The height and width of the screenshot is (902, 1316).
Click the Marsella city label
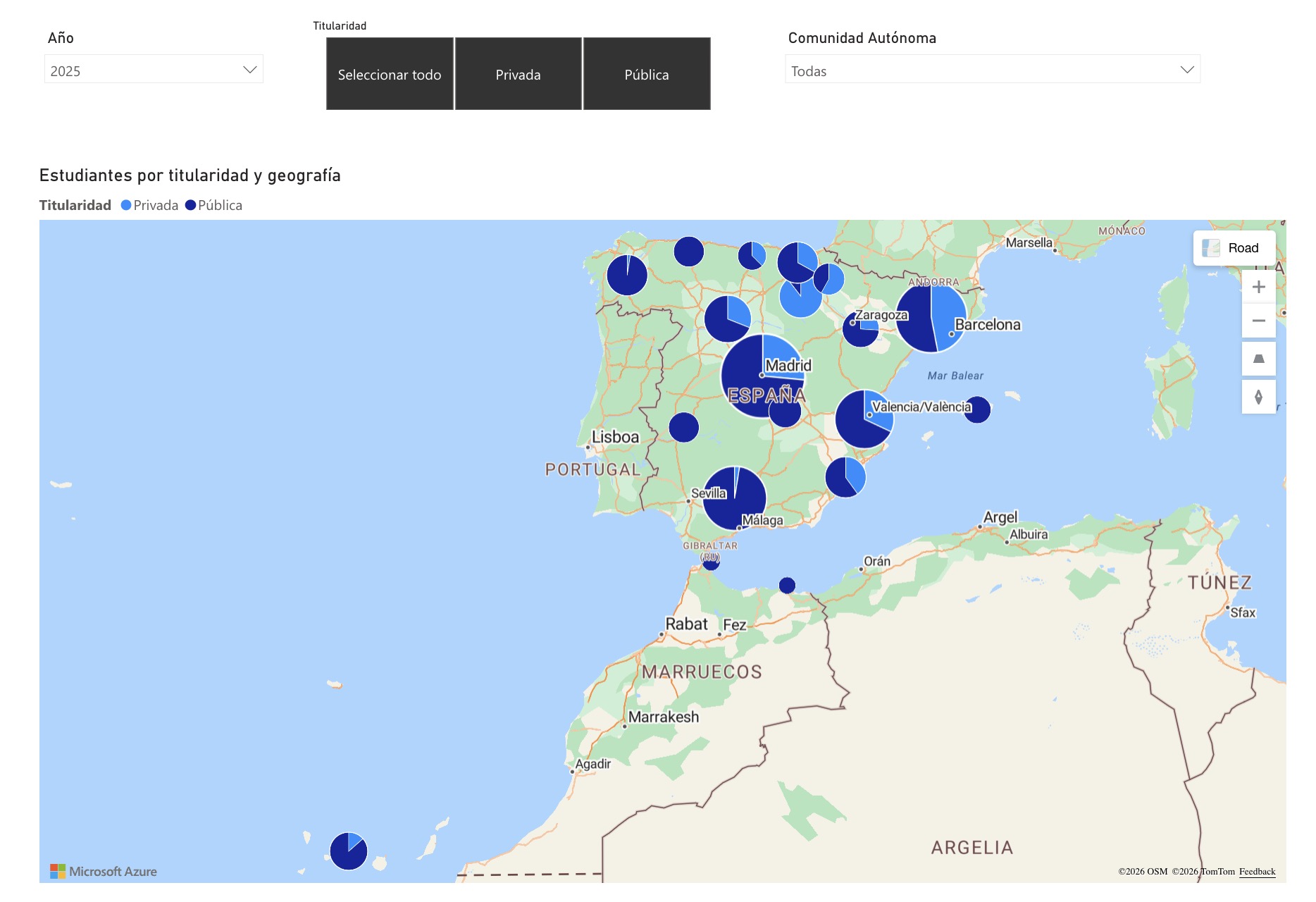click(1029, 242)
